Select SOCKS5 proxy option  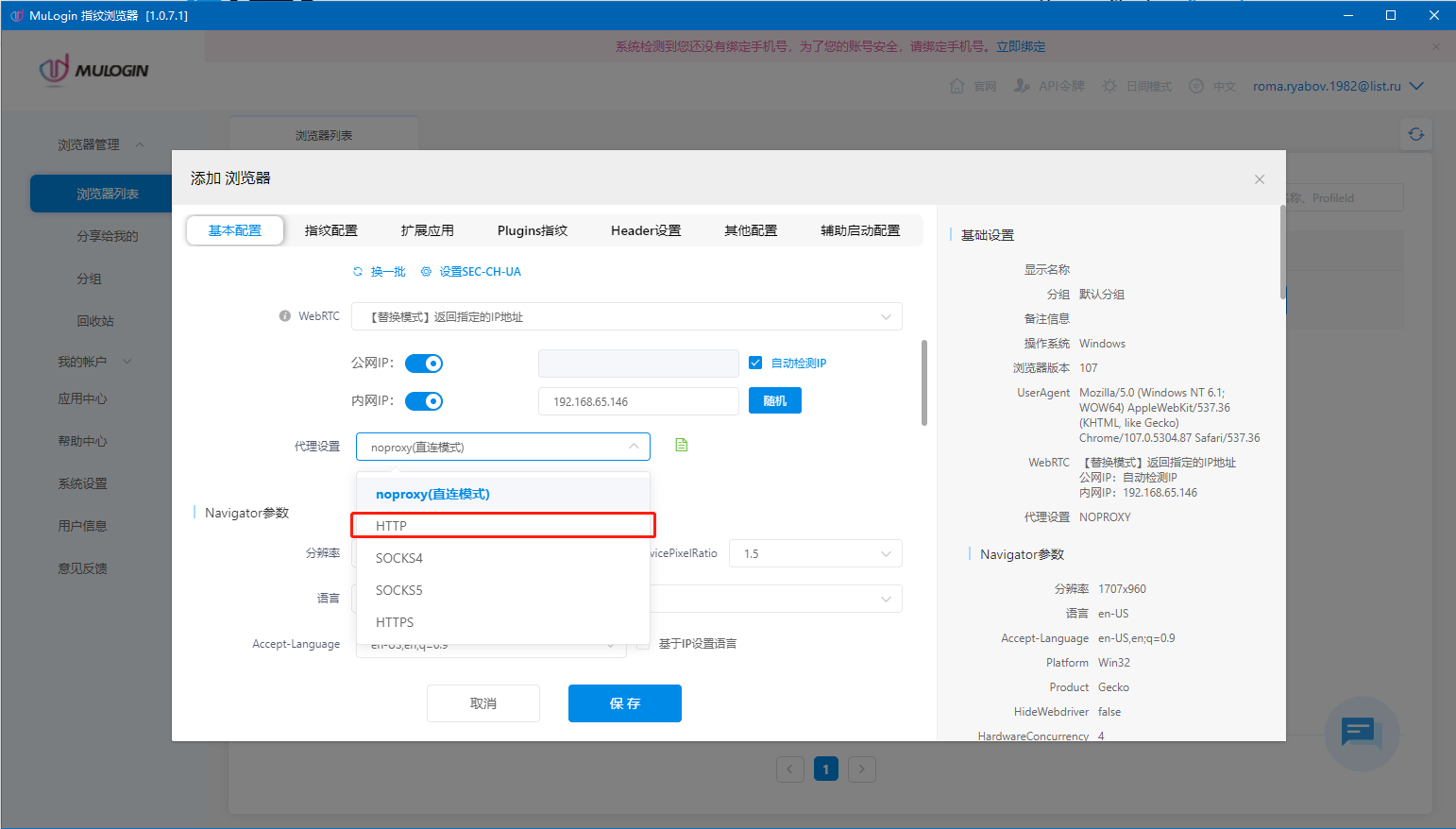503,590
